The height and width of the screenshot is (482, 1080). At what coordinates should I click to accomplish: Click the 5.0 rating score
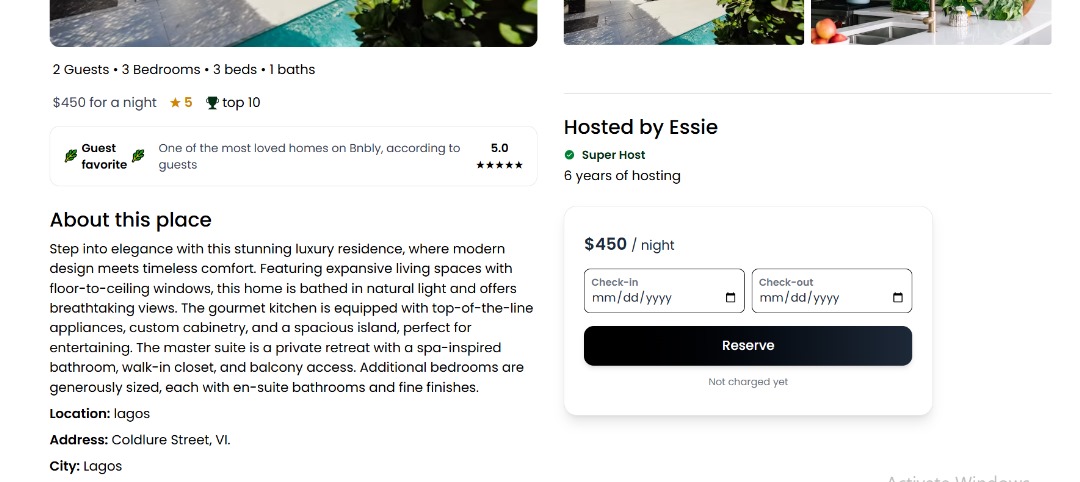click(x=499, y=148)
